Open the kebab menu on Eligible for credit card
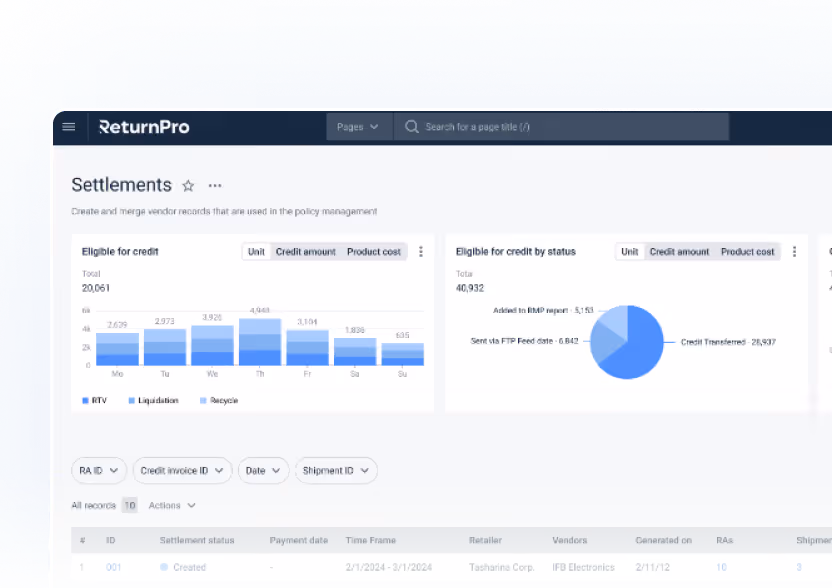The width and height of the screenshot is (832, 588). pos(422,252)
